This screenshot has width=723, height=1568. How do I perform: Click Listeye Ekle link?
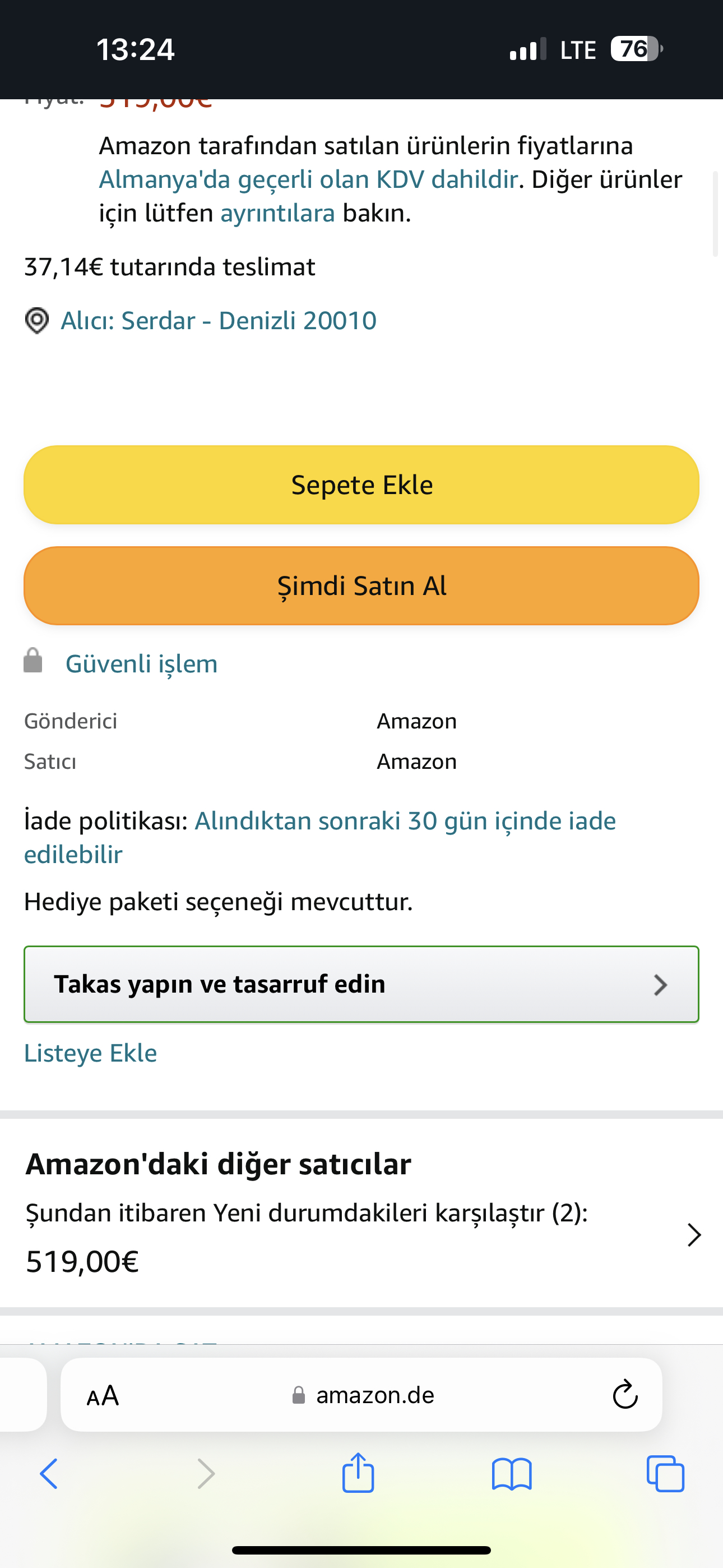[91, 1053]
